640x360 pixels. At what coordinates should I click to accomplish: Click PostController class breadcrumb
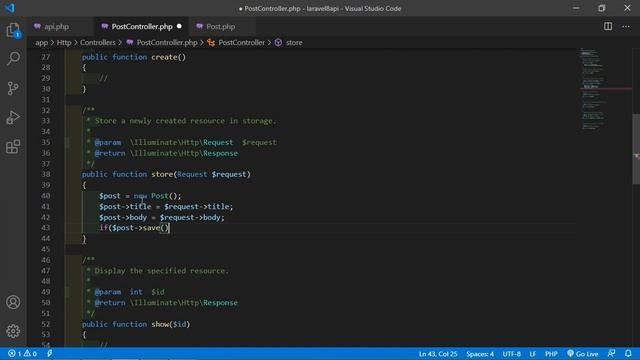(x=241, y=42)
